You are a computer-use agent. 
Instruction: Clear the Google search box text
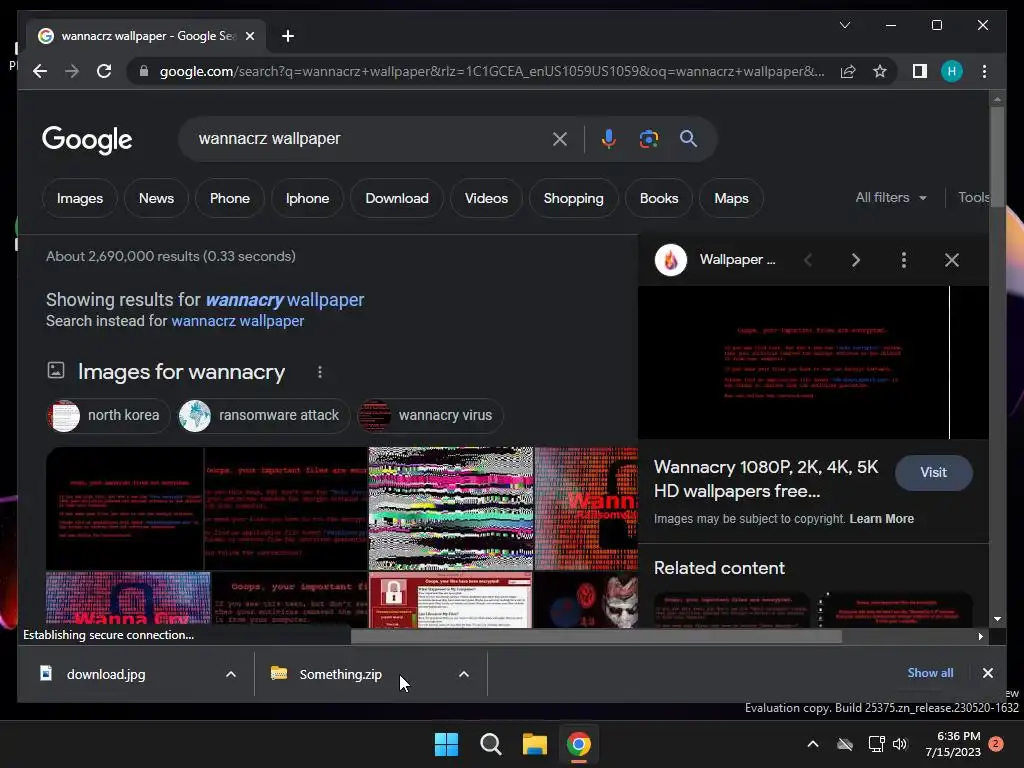tap(560, 138)
